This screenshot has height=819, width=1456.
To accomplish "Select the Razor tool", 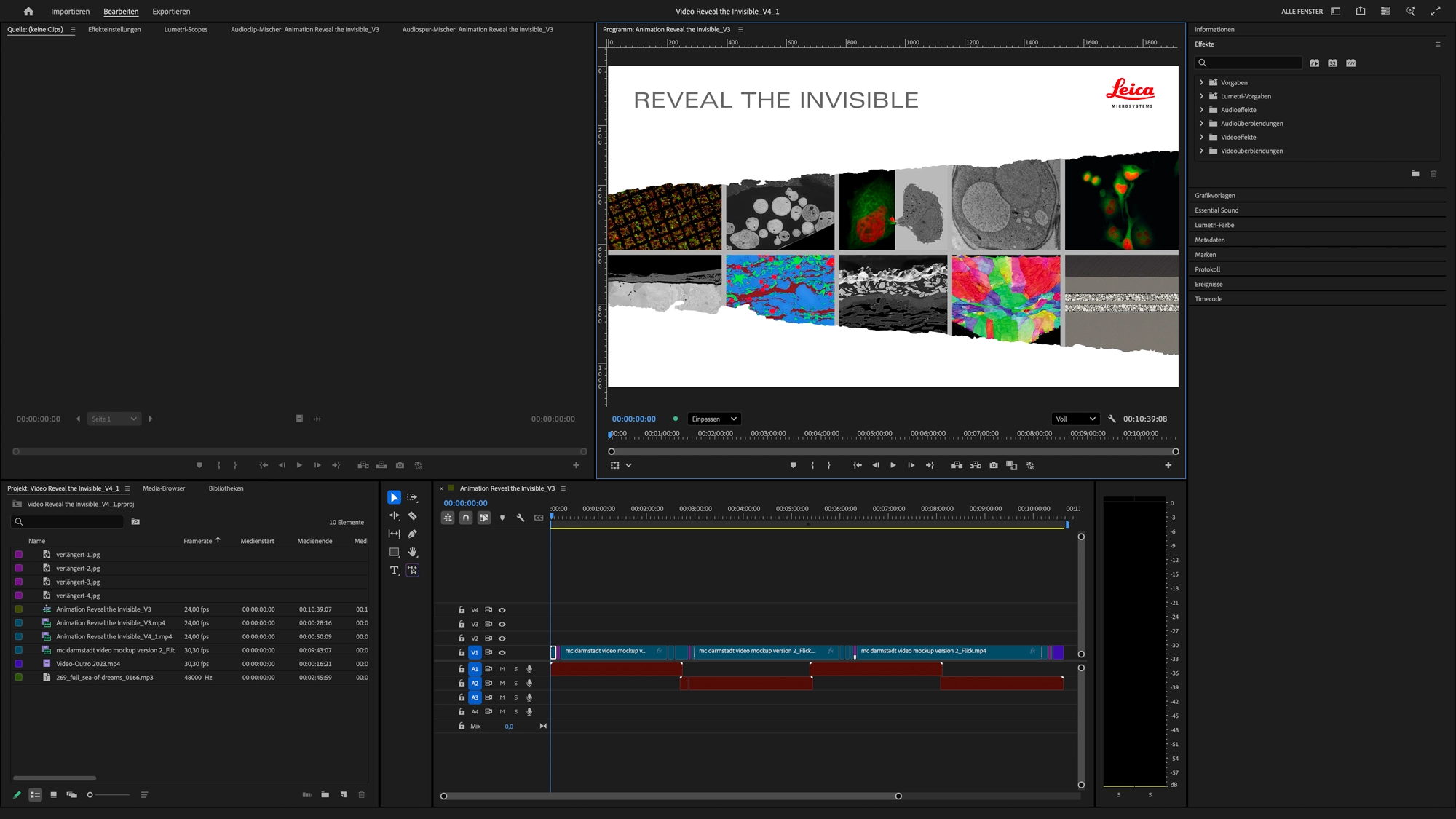I will (x=413, y=516).
